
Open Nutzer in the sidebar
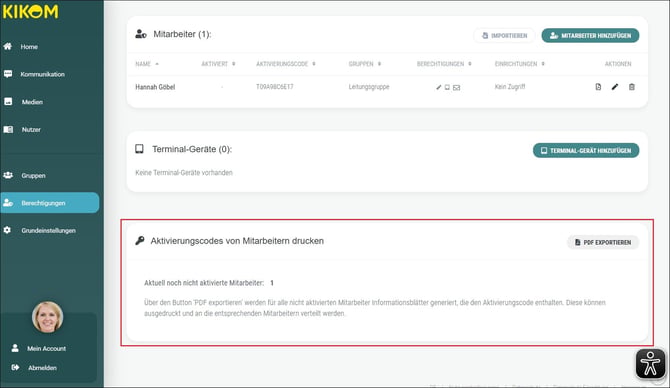click(x=31, y=129)
